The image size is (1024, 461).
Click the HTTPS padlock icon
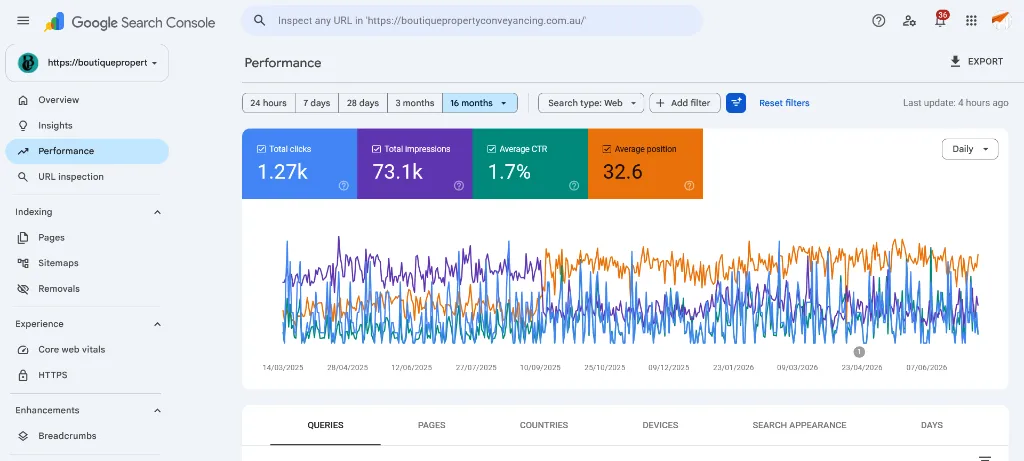pyautogui.click(x=23, y=375)
